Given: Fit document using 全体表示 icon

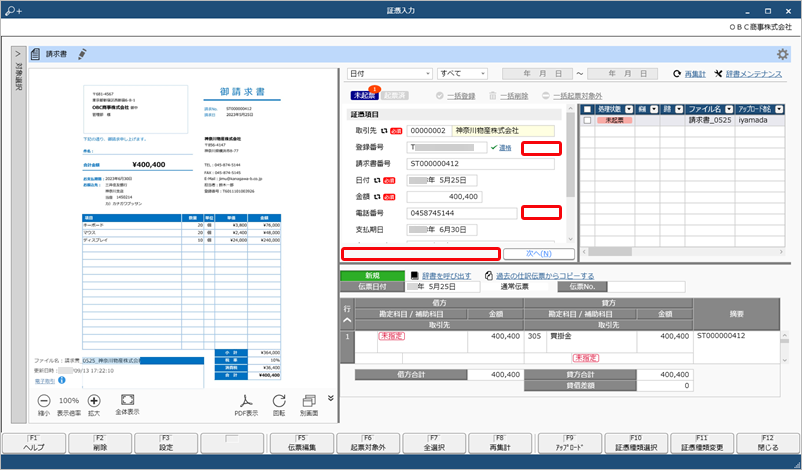Looking at the screenshot, I should [x=127, y=399].
